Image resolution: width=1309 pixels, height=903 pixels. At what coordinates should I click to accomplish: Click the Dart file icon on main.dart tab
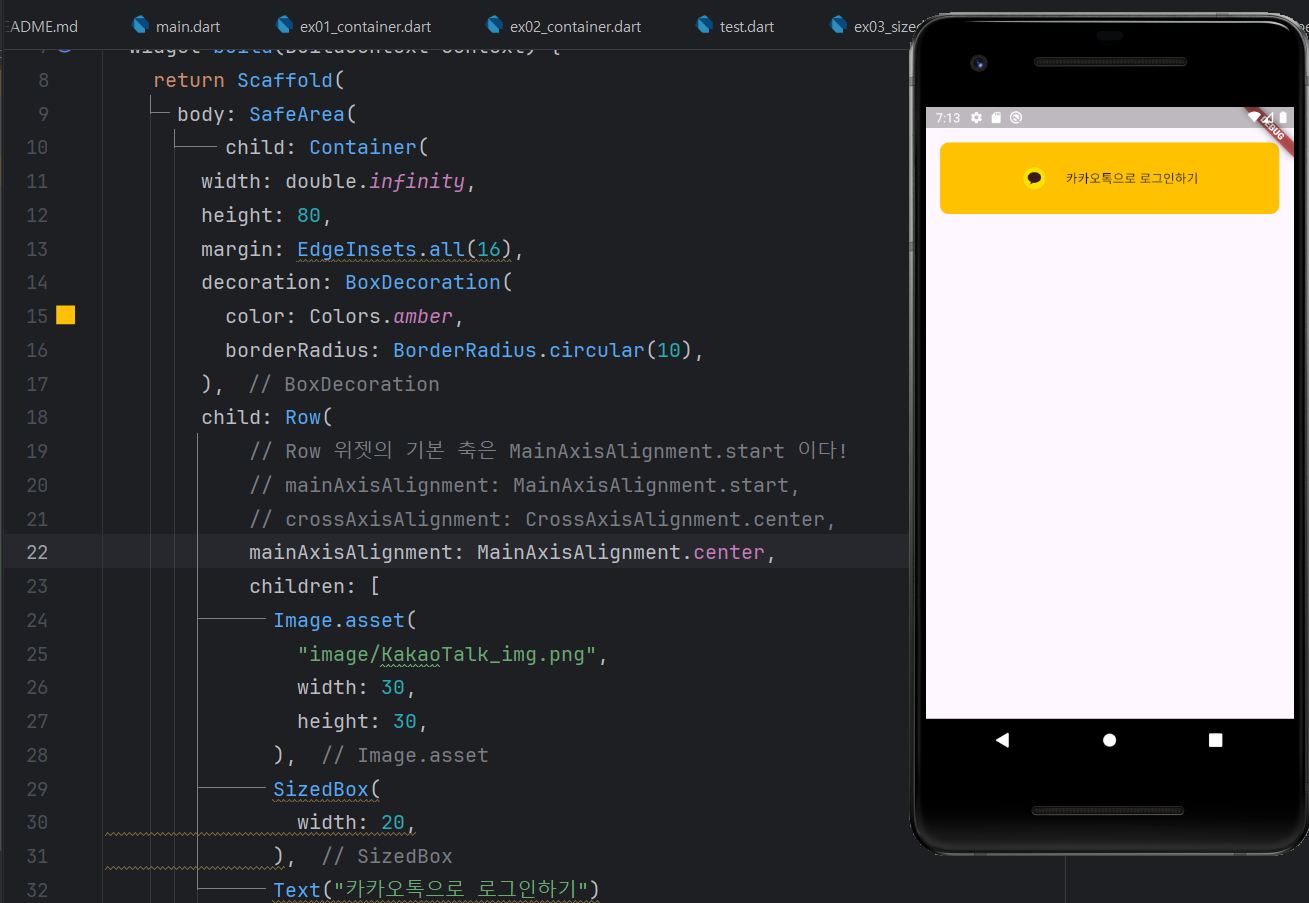(140, 26)
